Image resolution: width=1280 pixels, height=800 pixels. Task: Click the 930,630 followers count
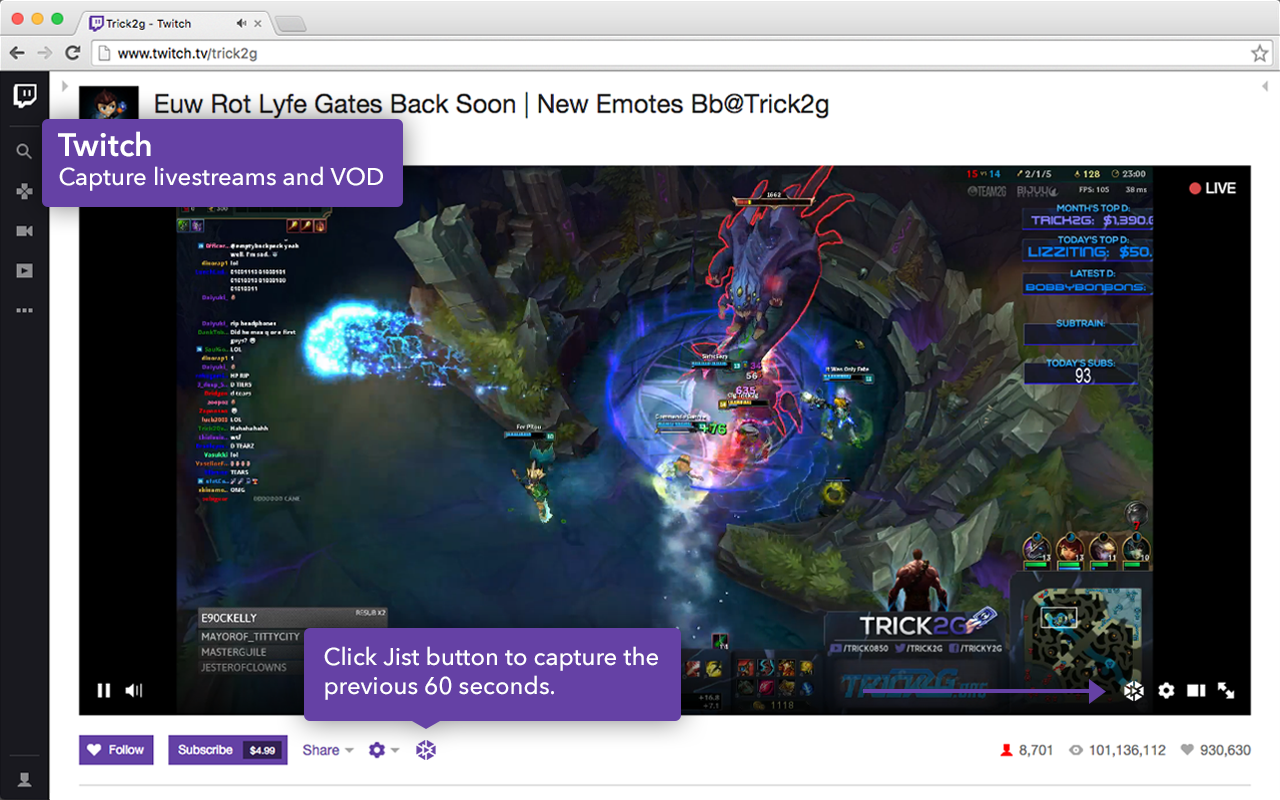click(x=1215, y=750)
